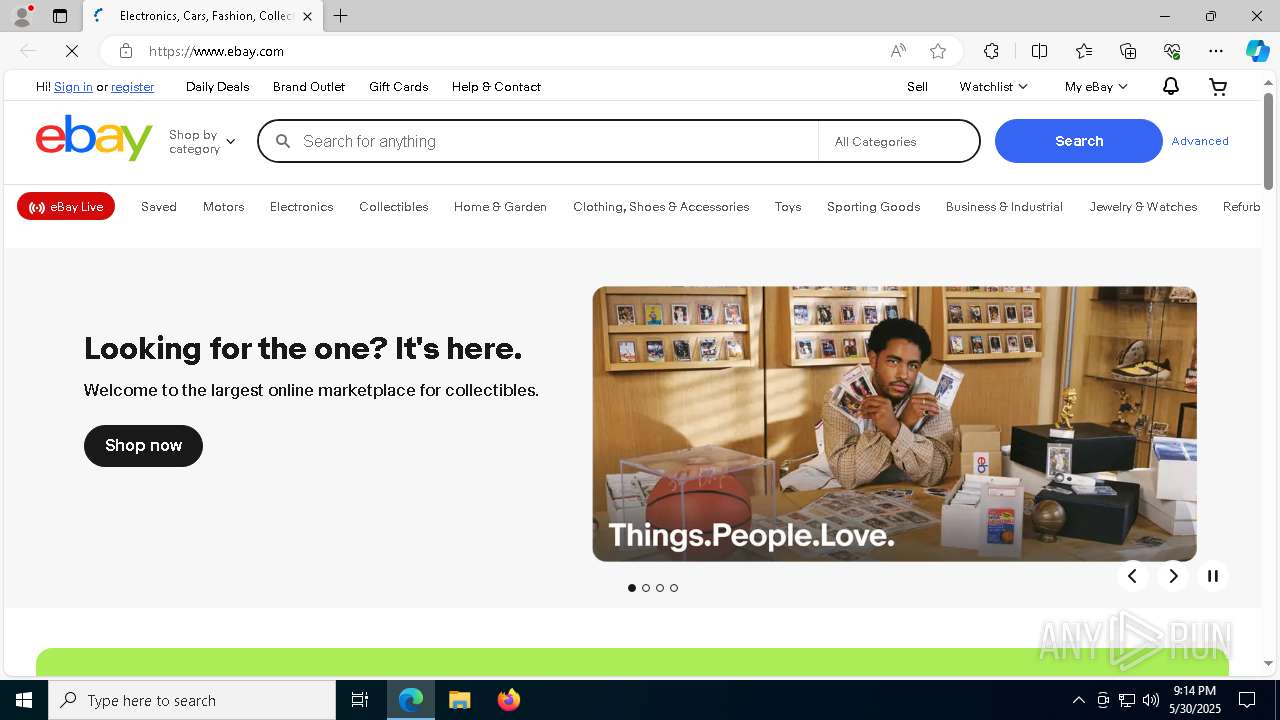
Task: Open Clothing, Shoes & Accessories category
Action: pyautogui.click(x=661, y=207)
